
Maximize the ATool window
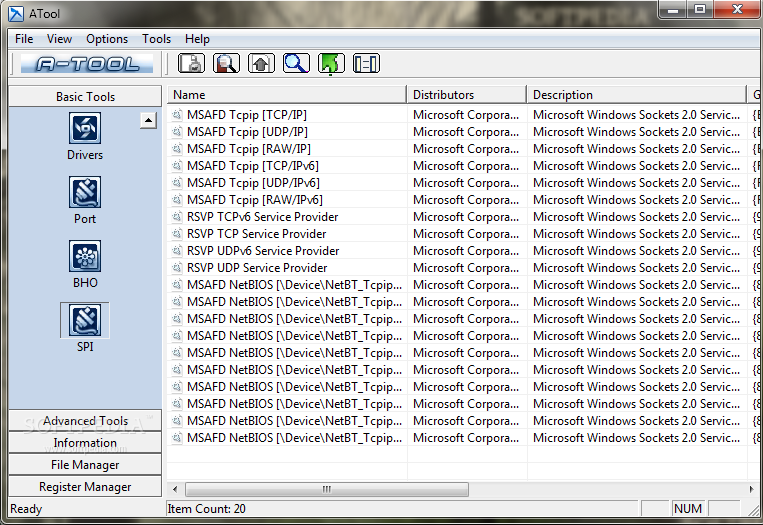[x=700, y=9]
